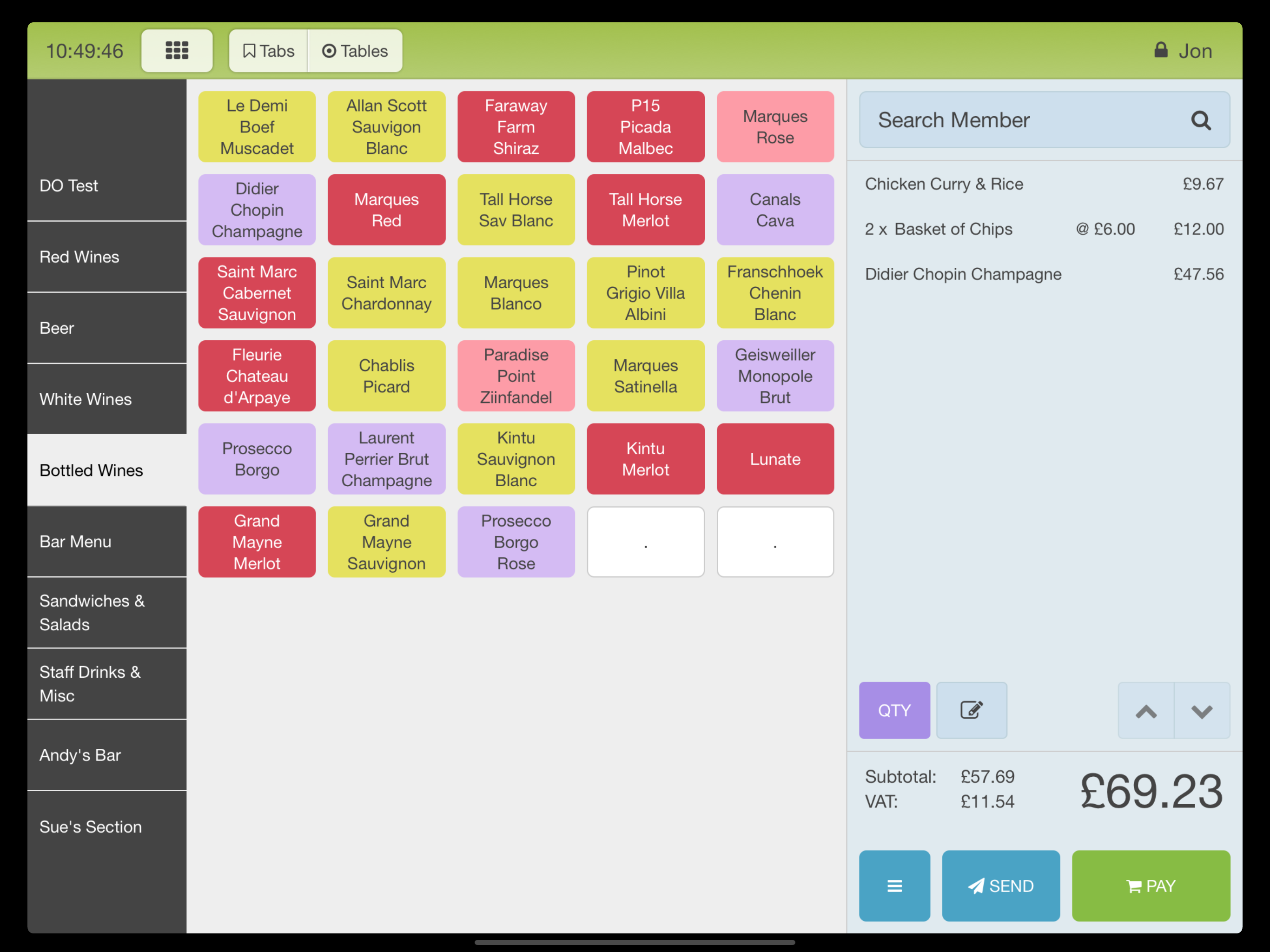This screenshot has width=1270, height=952.
Task: Move selection up with chevron arrow
Action: coord(1145,711)
